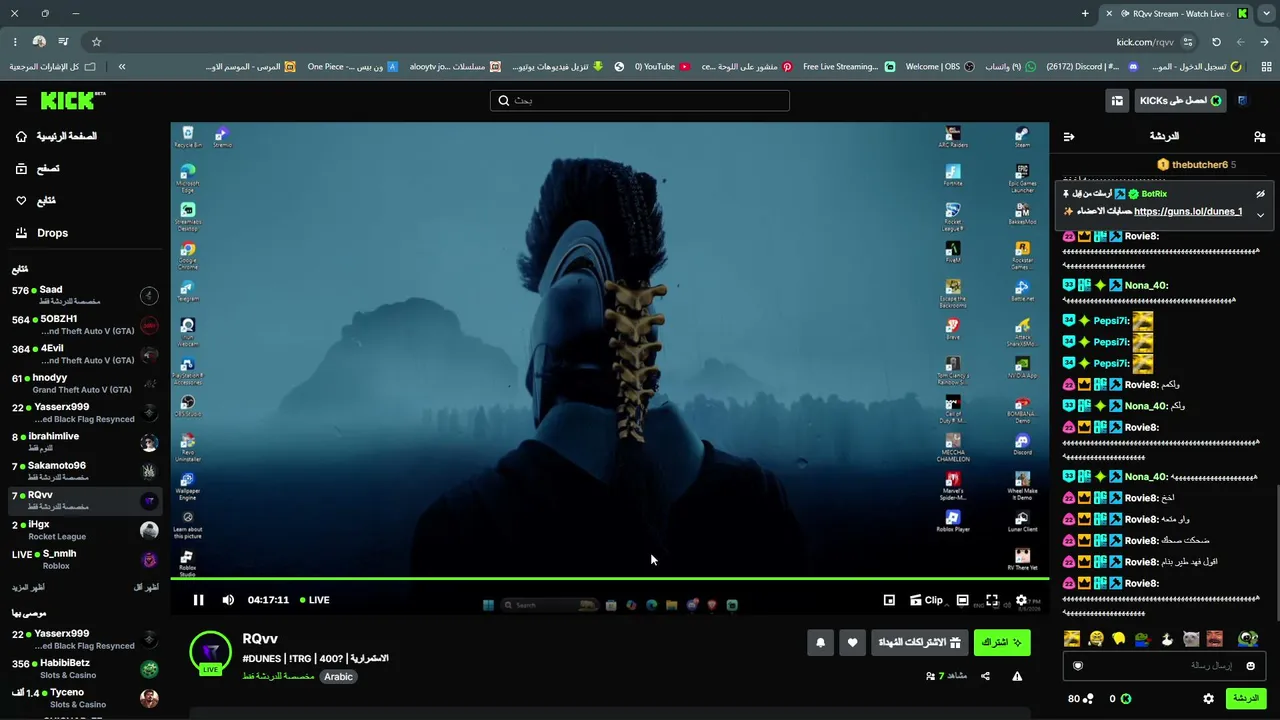The height and width of the screenshot is (720, 1280).
Task: Close the RQvv Stream browser tab
Action: [x=1108, y=14]
